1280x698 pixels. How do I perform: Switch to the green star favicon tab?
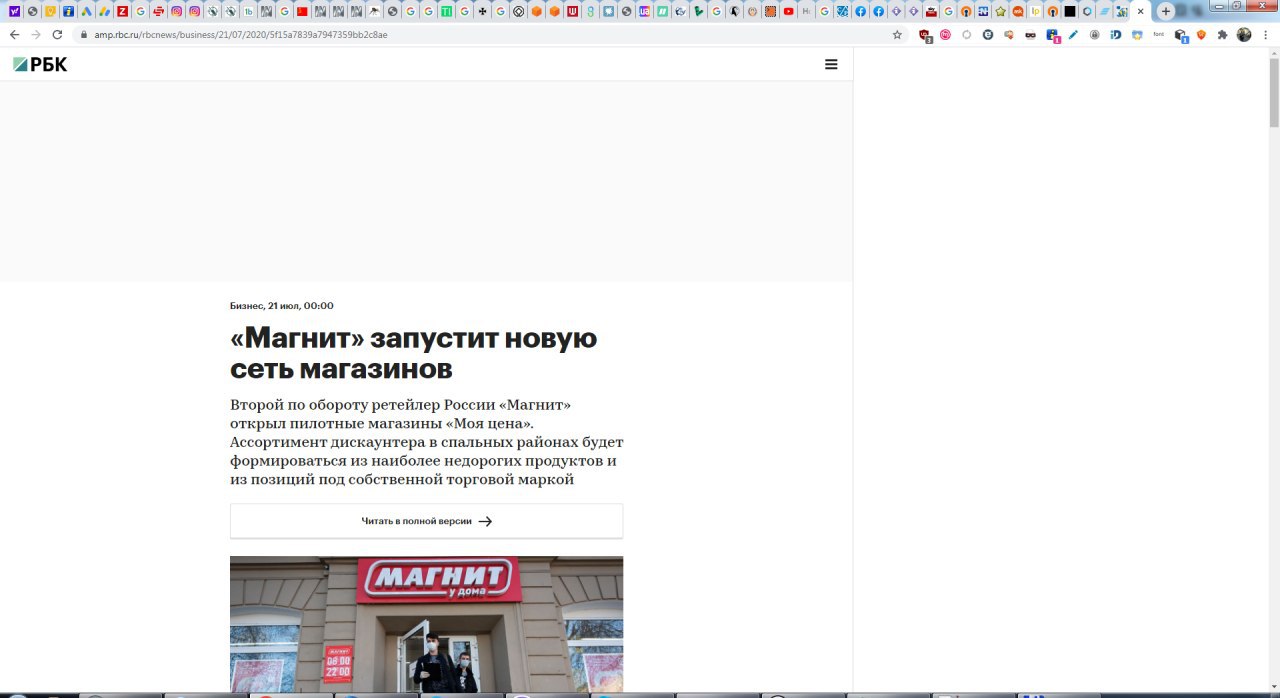pyautogui.click(x=1000, y=11)
